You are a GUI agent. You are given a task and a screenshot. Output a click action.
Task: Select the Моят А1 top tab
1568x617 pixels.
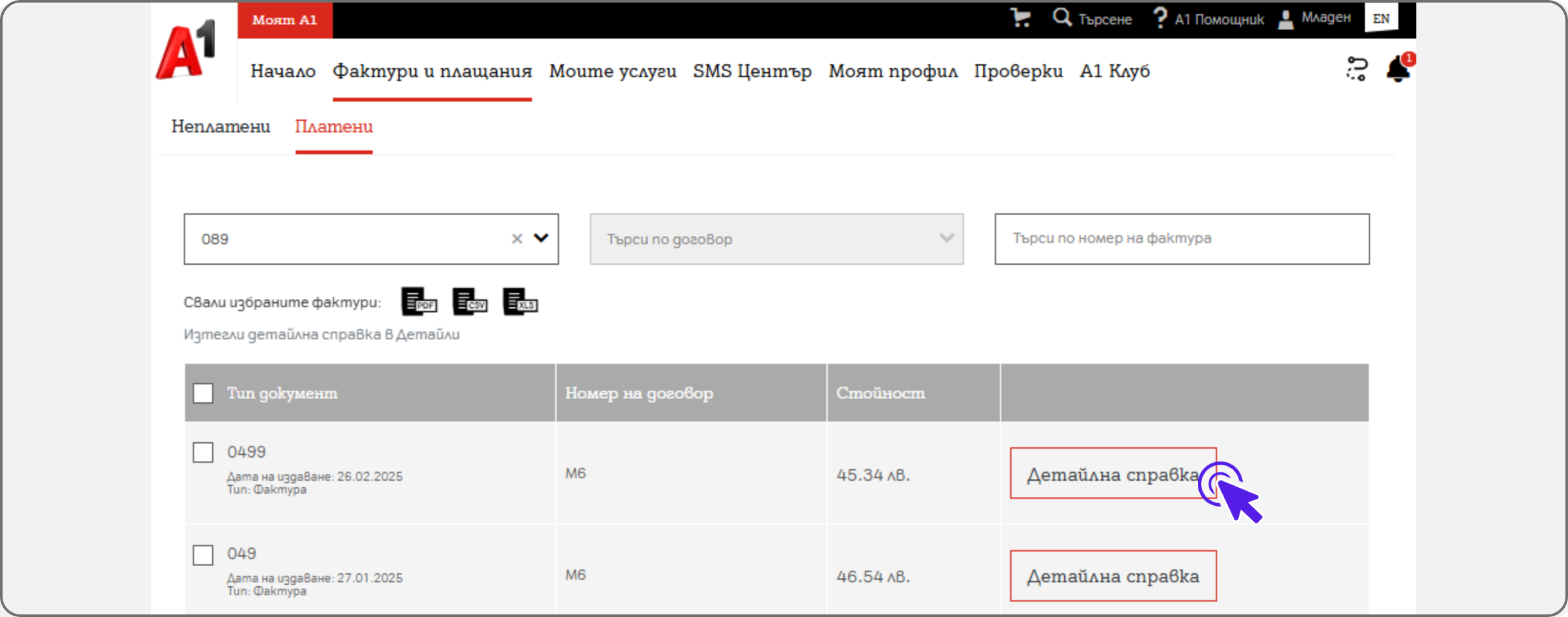[285, 20]
